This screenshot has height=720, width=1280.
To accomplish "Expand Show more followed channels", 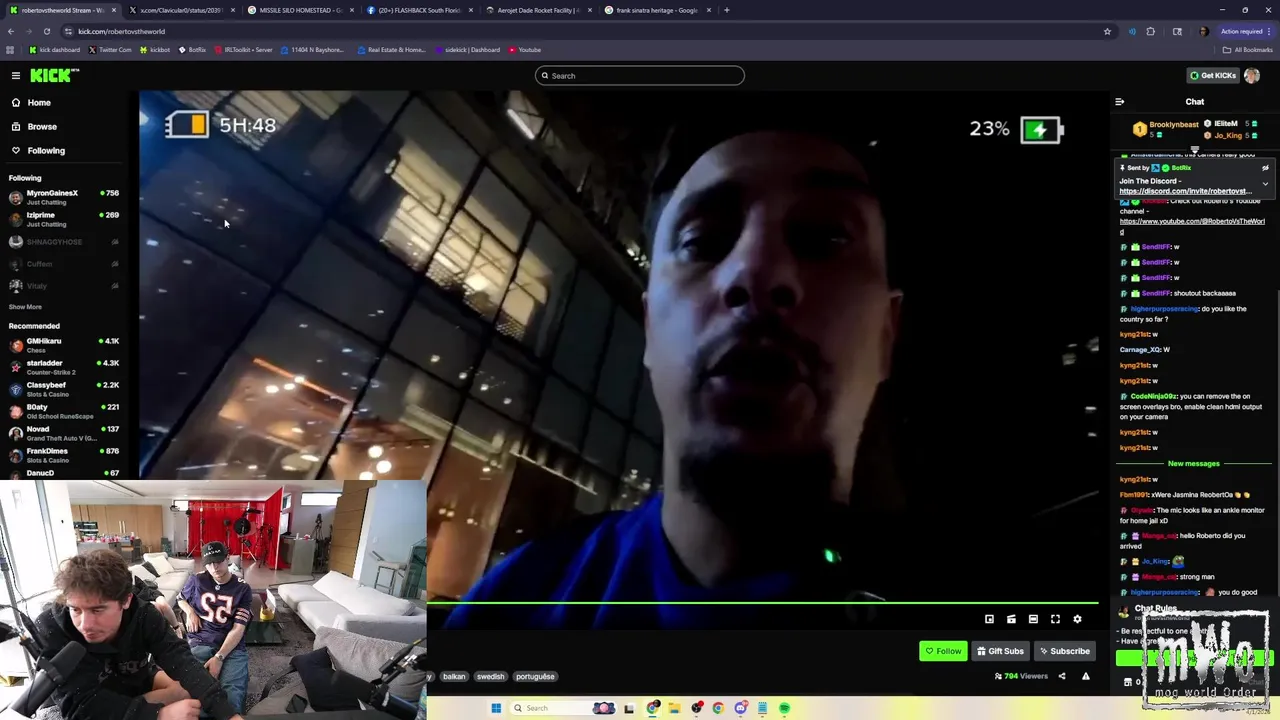I will 25,307.
